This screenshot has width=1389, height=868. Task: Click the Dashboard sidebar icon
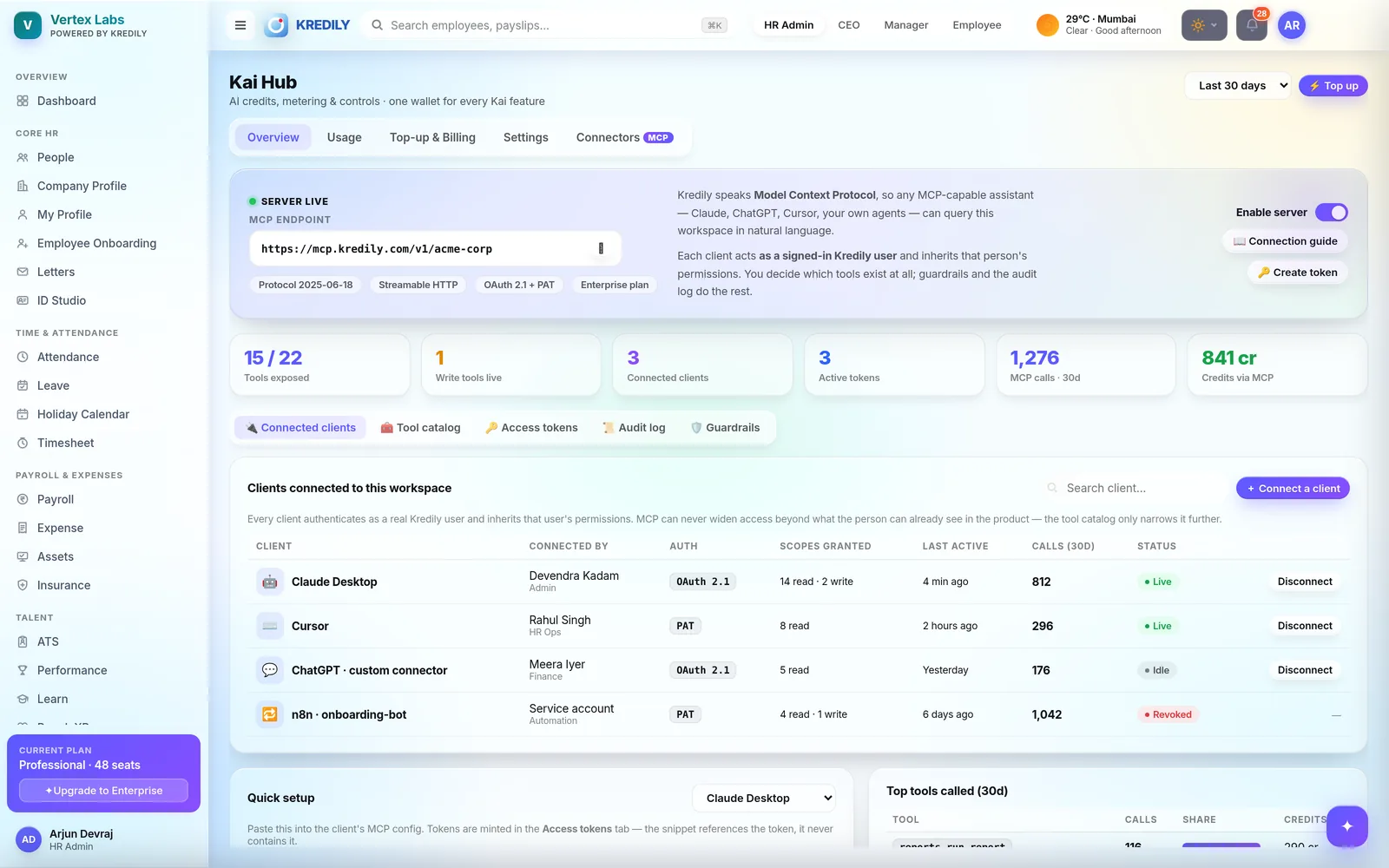click(x=23, y=101)
